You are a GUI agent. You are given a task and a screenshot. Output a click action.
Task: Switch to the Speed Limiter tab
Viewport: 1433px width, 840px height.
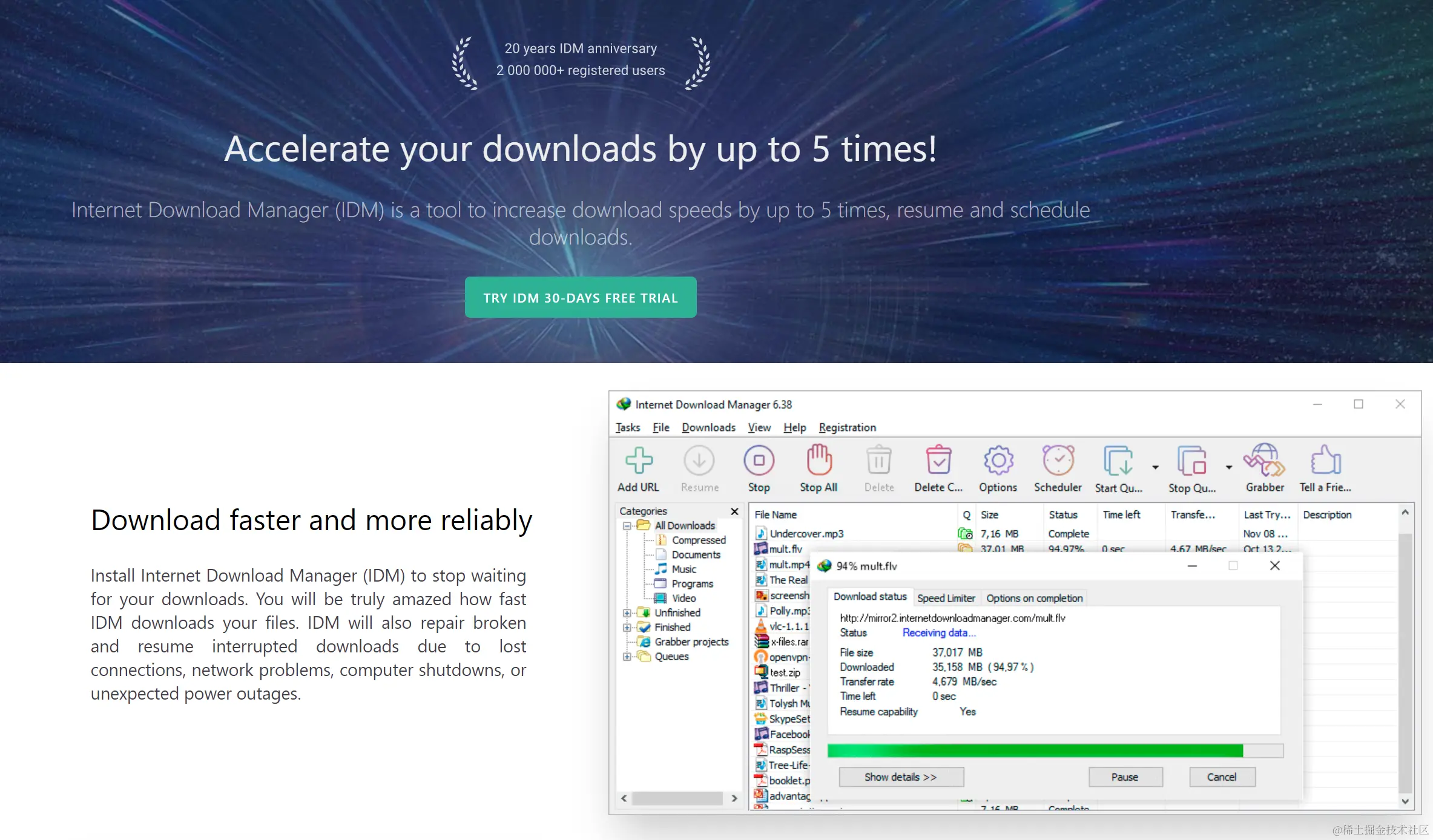point(946,598)
